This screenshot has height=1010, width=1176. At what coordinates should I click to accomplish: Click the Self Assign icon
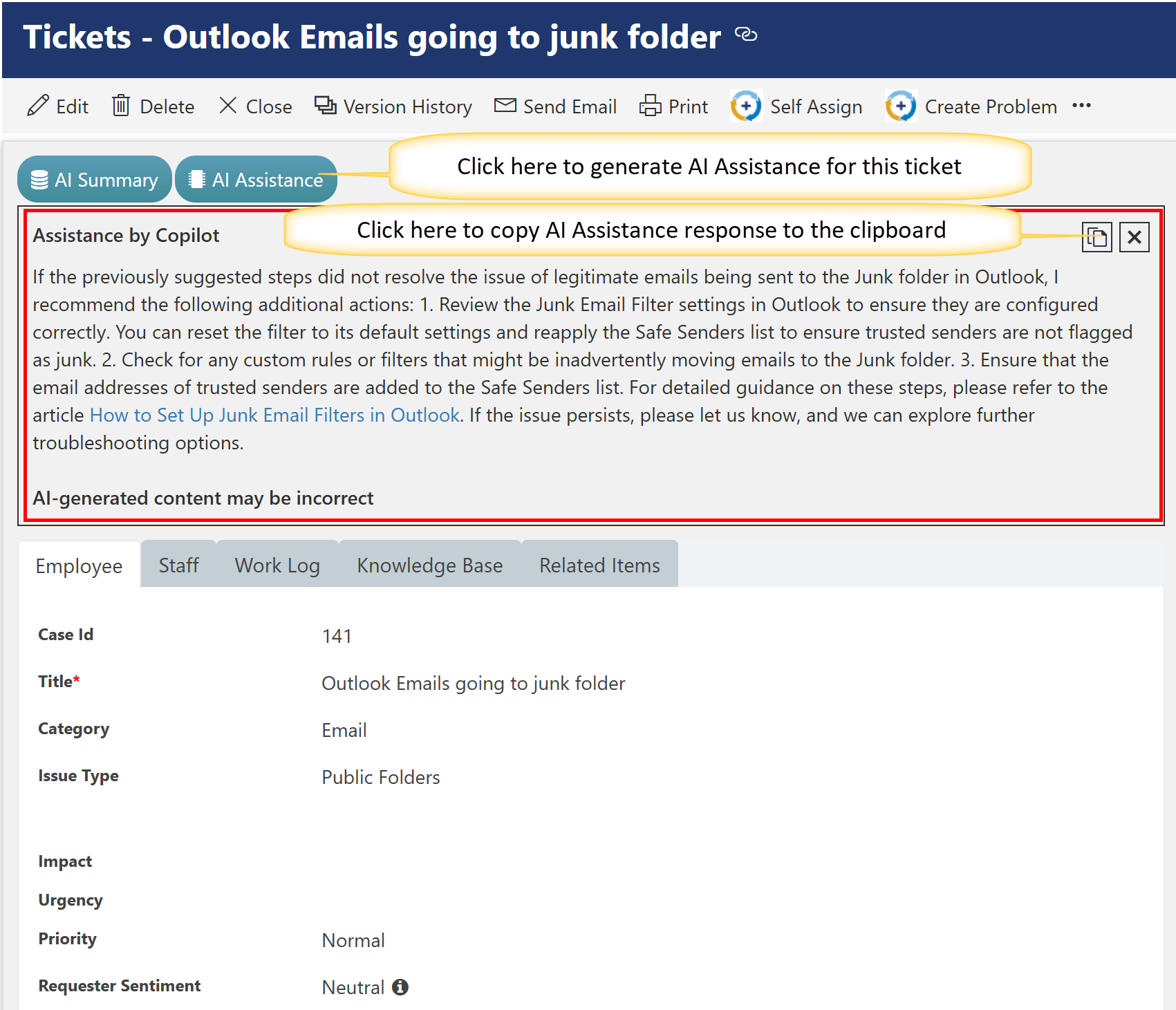click(746, 106)
